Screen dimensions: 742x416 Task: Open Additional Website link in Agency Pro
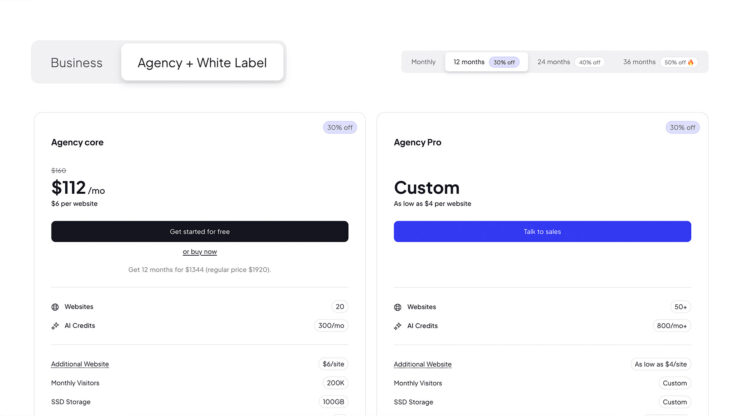(423, 364)
